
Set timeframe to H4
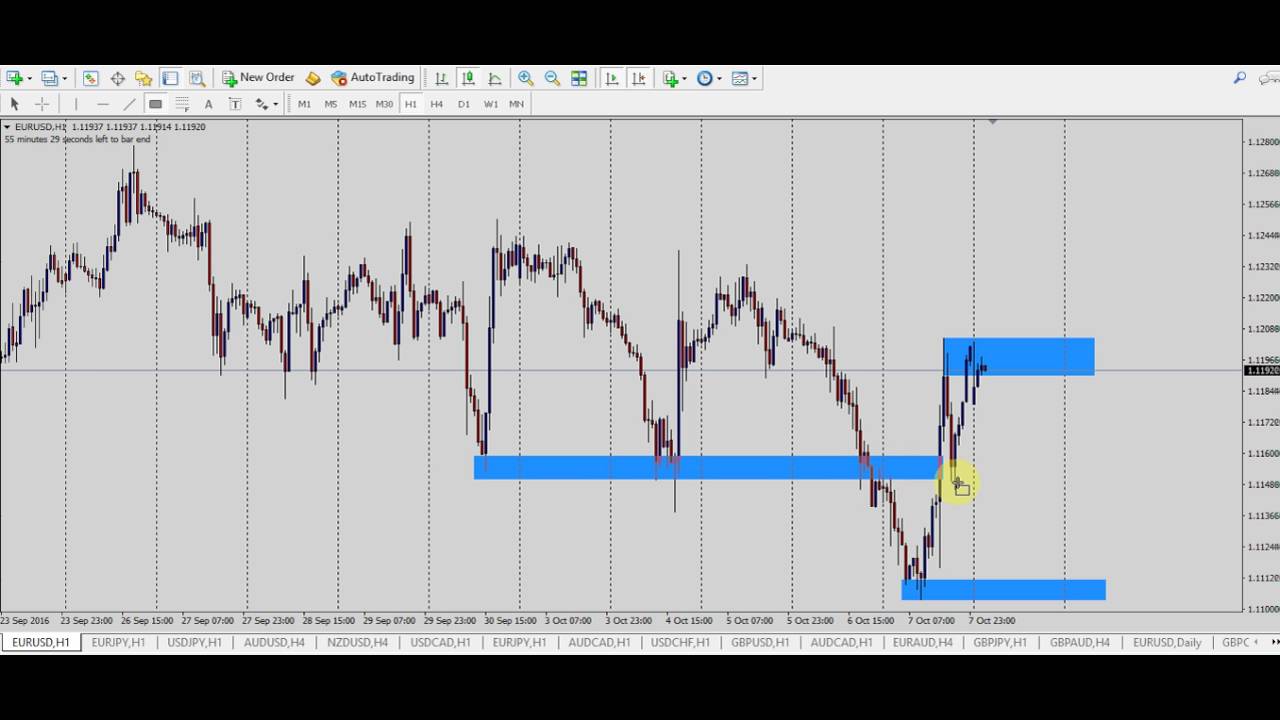point(437,104)
